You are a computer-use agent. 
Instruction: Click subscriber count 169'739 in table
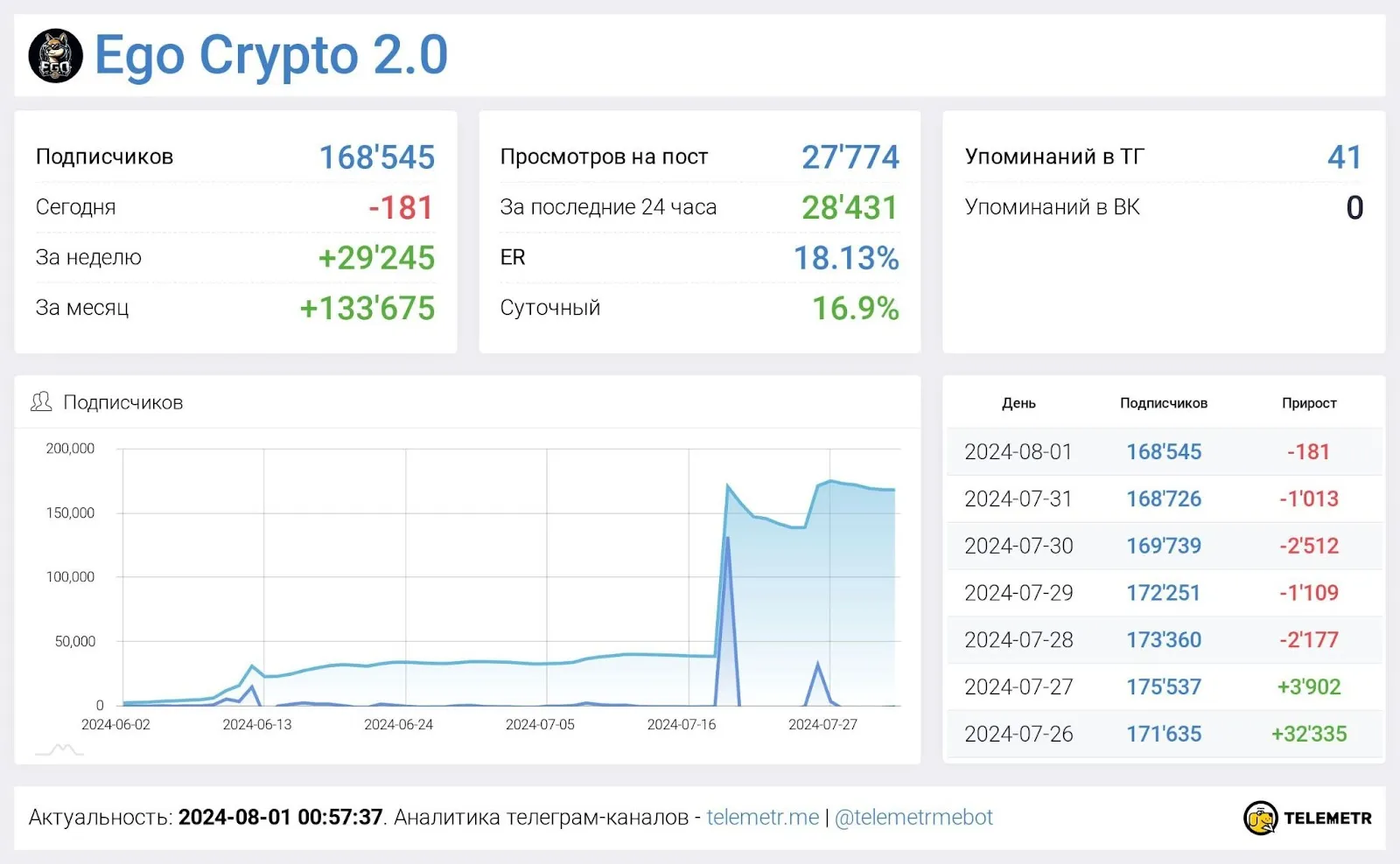click(x=1164, y=547)
